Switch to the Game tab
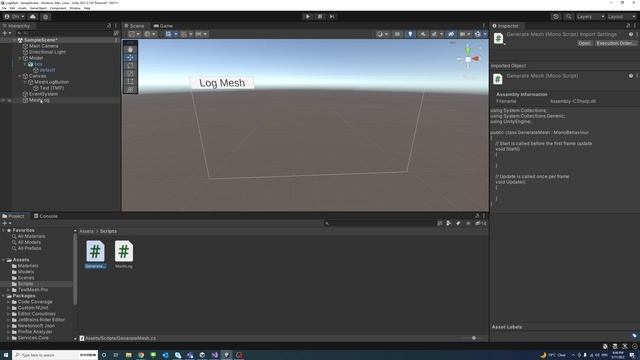 tap(163, 26)
